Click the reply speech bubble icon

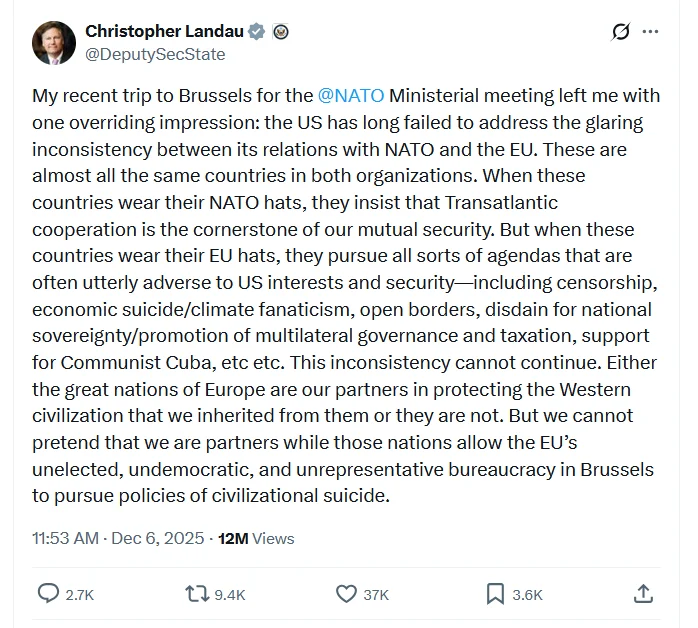(48, 594)
